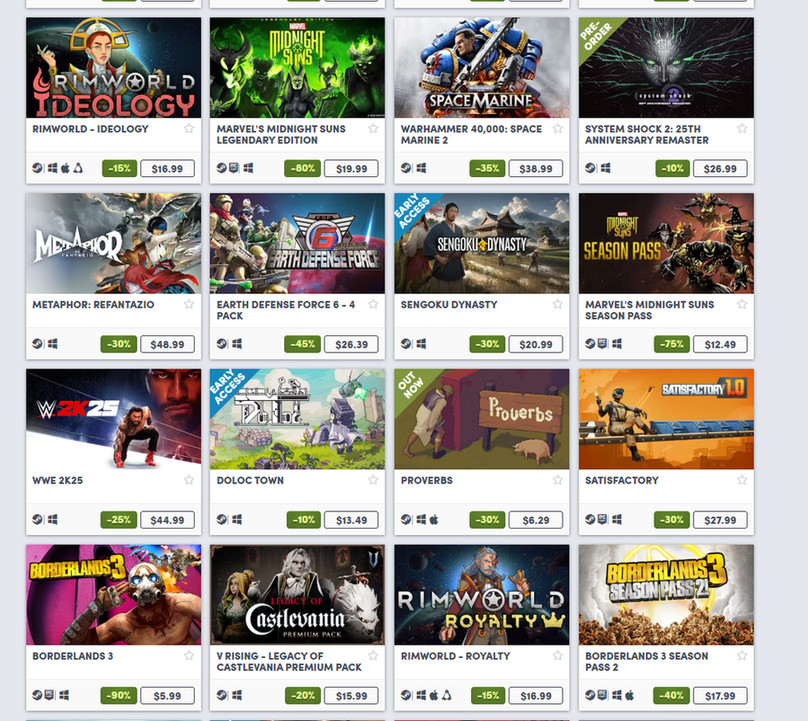Click Epic icon on Midnight Suns Legendary card
This screenshot has height=721, width=808.
(234, 167)
